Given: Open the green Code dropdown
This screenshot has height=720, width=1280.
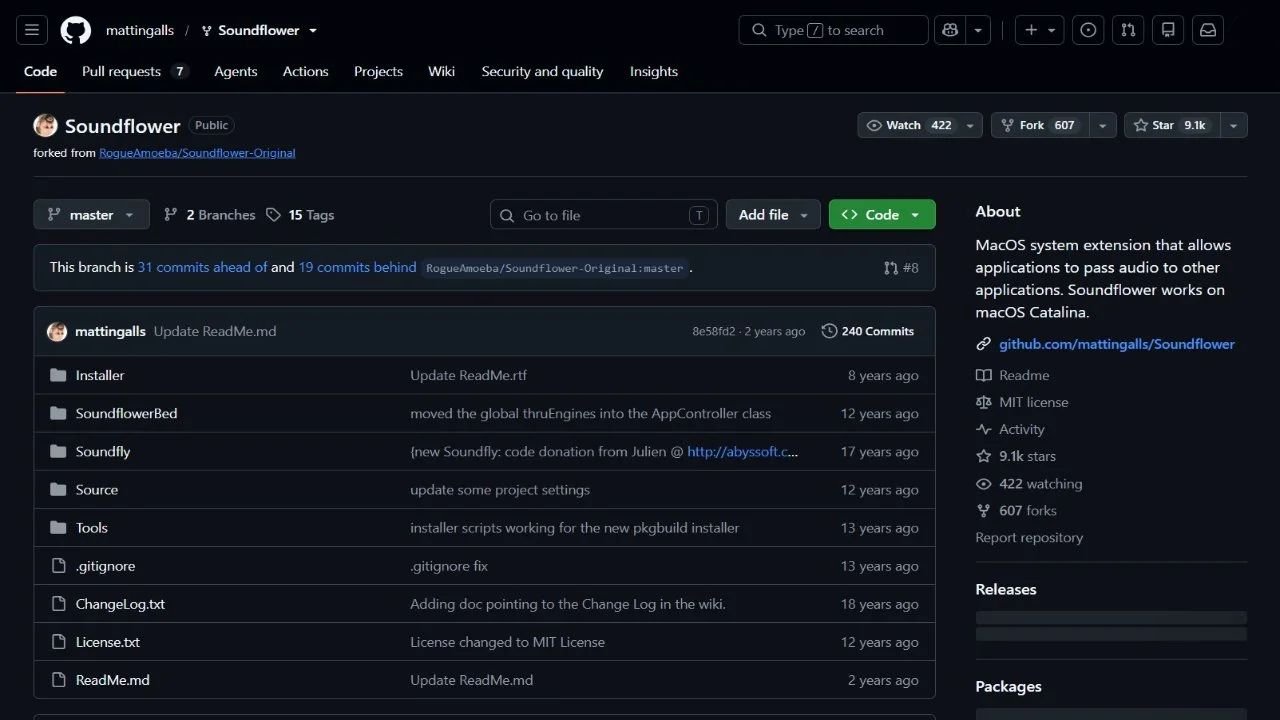Looking at the screenshot, I should point(882,215).
